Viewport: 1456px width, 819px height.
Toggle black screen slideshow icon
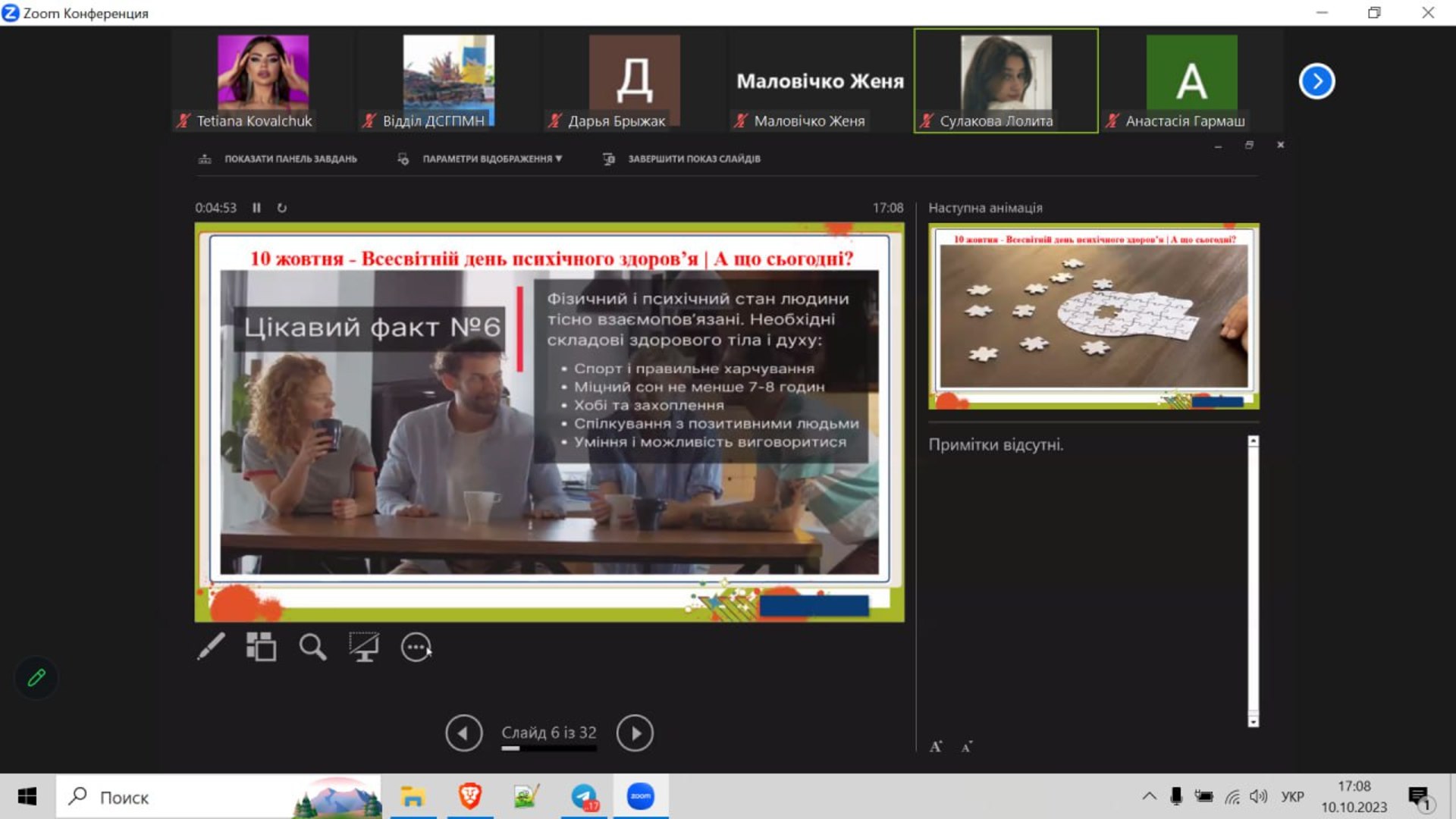click(364, 647)
